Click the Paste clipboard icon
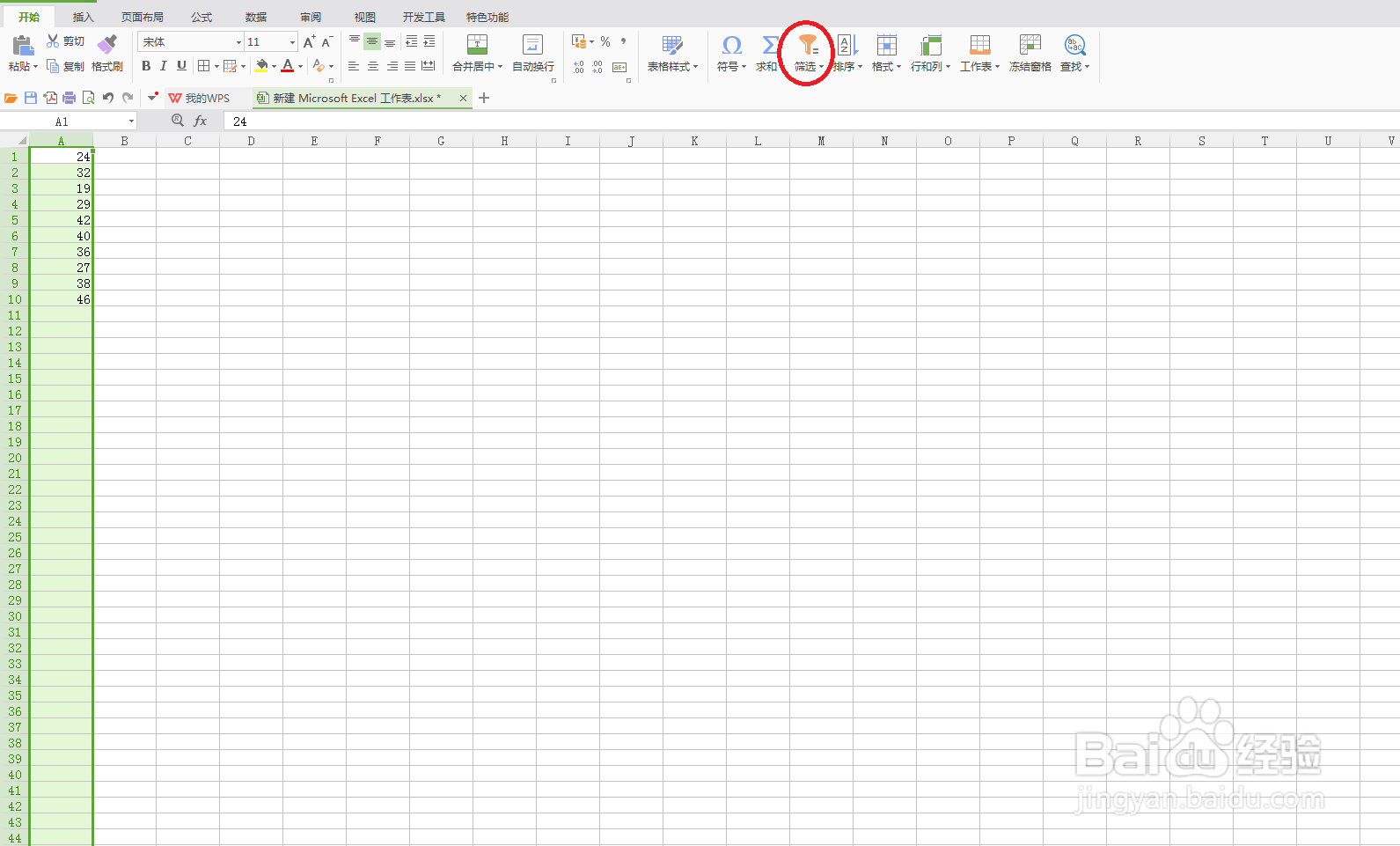The image size is (1400, 846). (x=22, y=46)
